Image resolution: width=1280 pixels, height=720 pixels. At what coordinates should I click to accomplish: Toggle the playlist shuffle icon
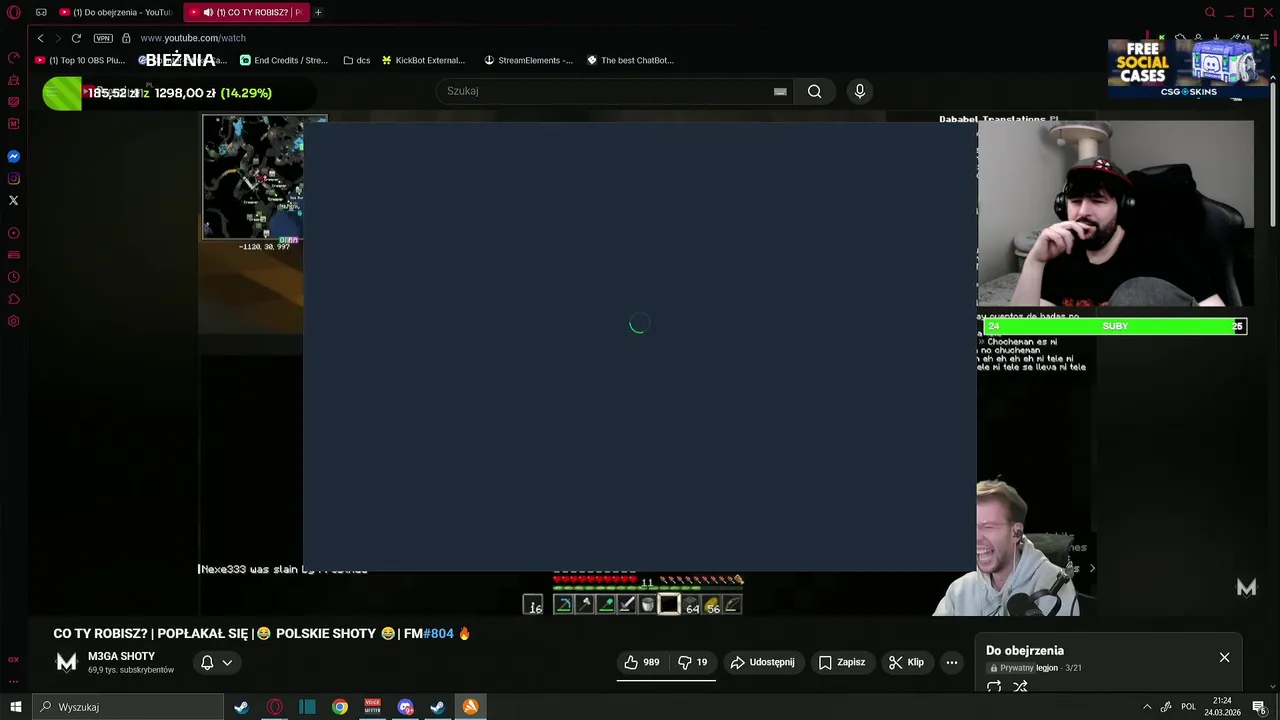tap(1020, 686)
